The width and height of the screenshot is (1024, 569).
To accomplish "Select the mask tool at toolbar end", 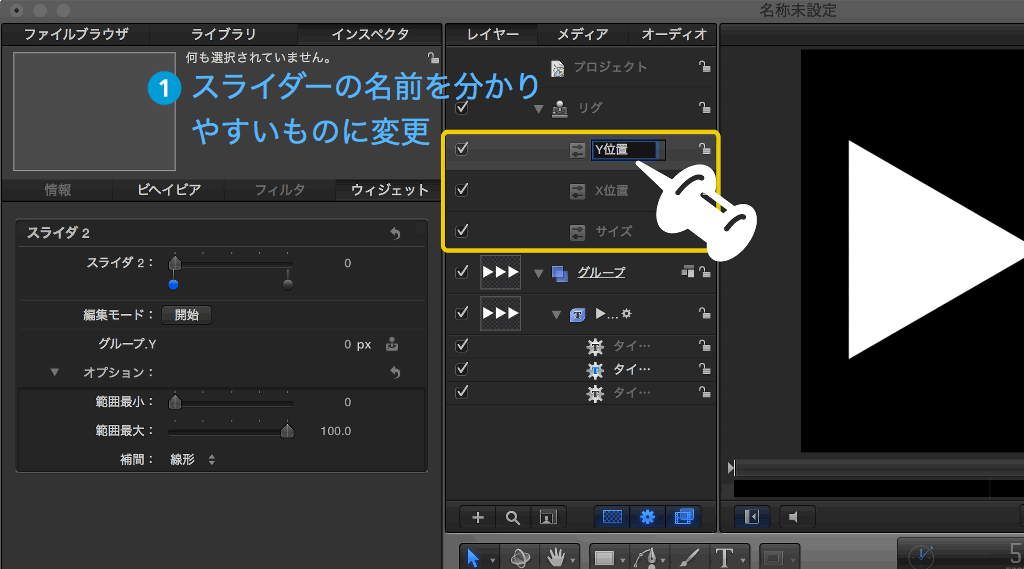I will [774, 558].
